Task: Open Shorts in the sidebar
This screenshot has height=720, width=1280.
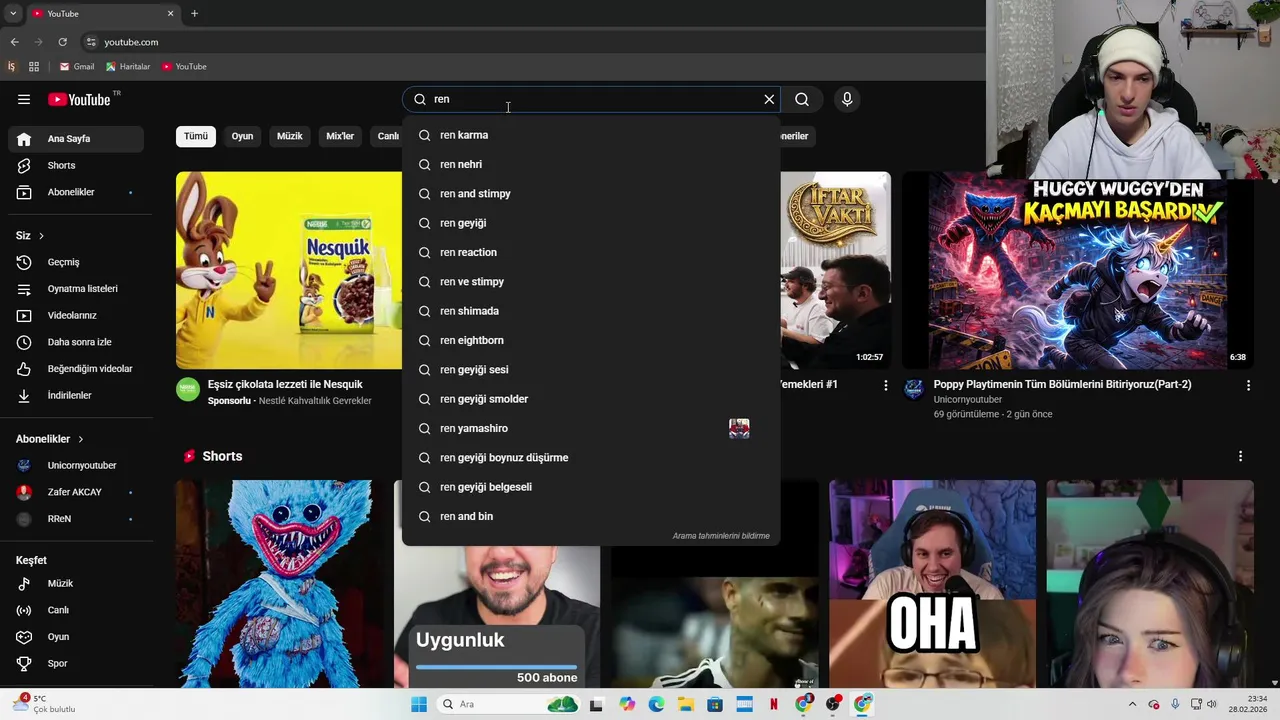Action: pyautogui.click(x=76, y=165)
